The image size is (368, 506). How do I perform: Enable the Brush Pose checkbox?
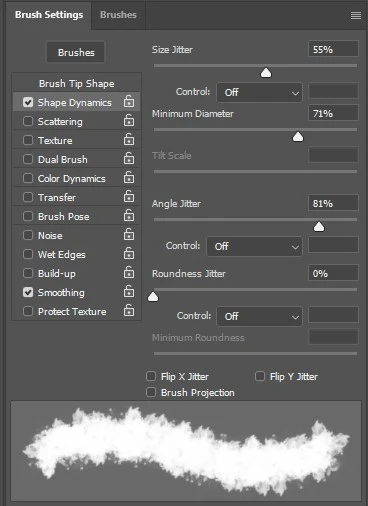click(28, 216)
